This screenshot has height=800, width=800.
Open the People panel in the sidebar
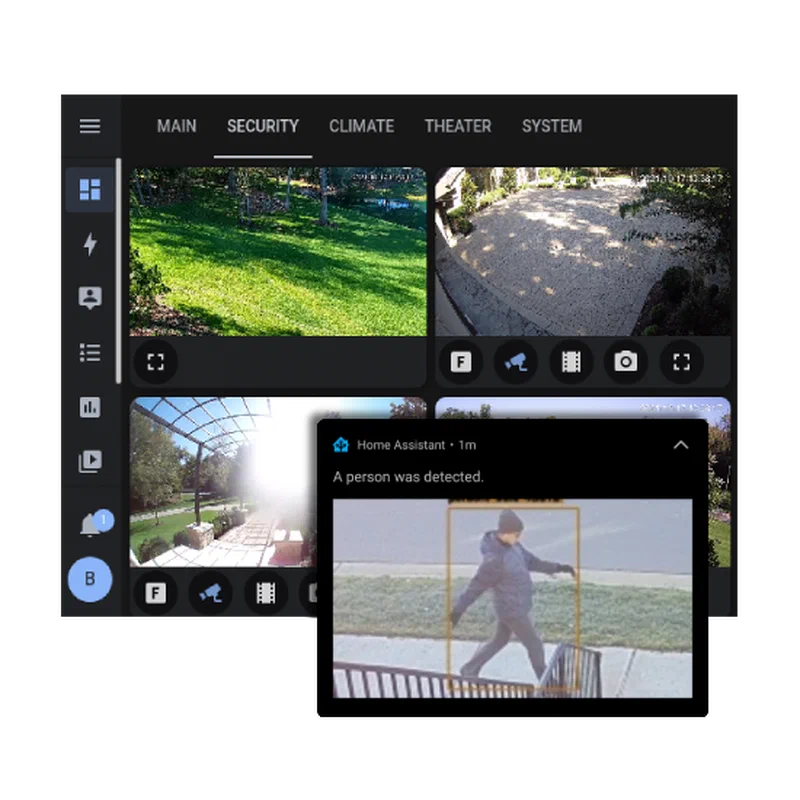tap(90, 297)
